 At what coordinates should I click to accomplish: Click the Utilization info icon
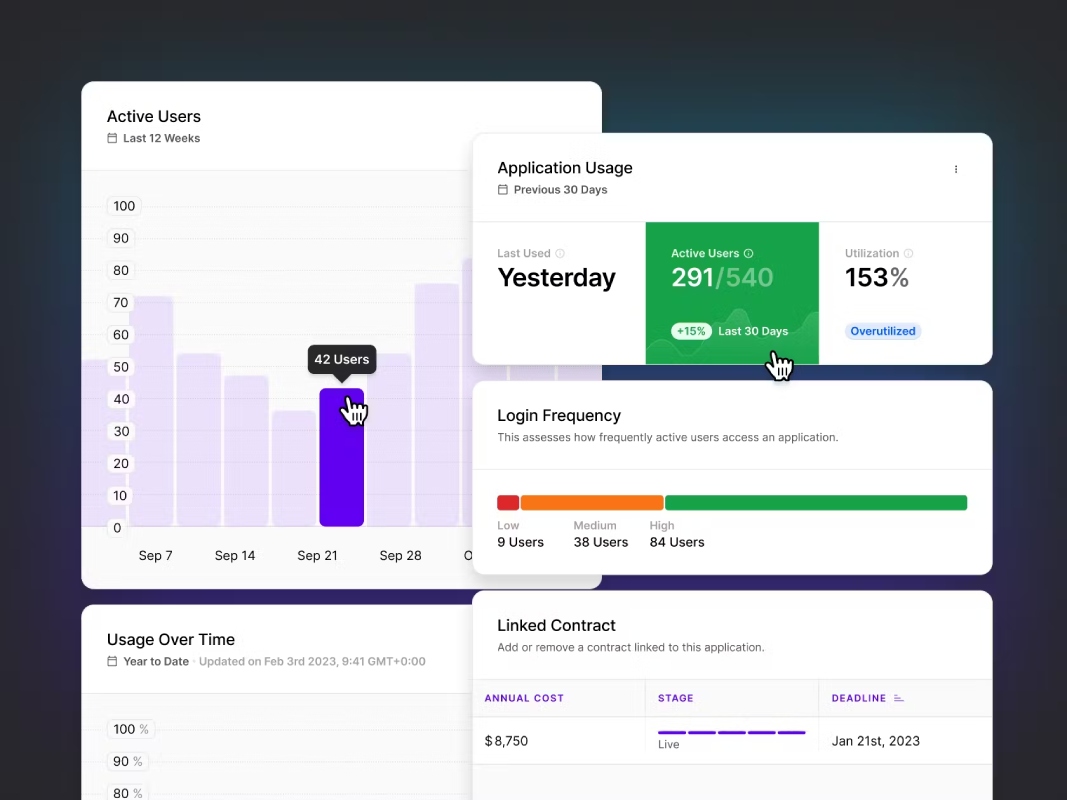[908, 253]
